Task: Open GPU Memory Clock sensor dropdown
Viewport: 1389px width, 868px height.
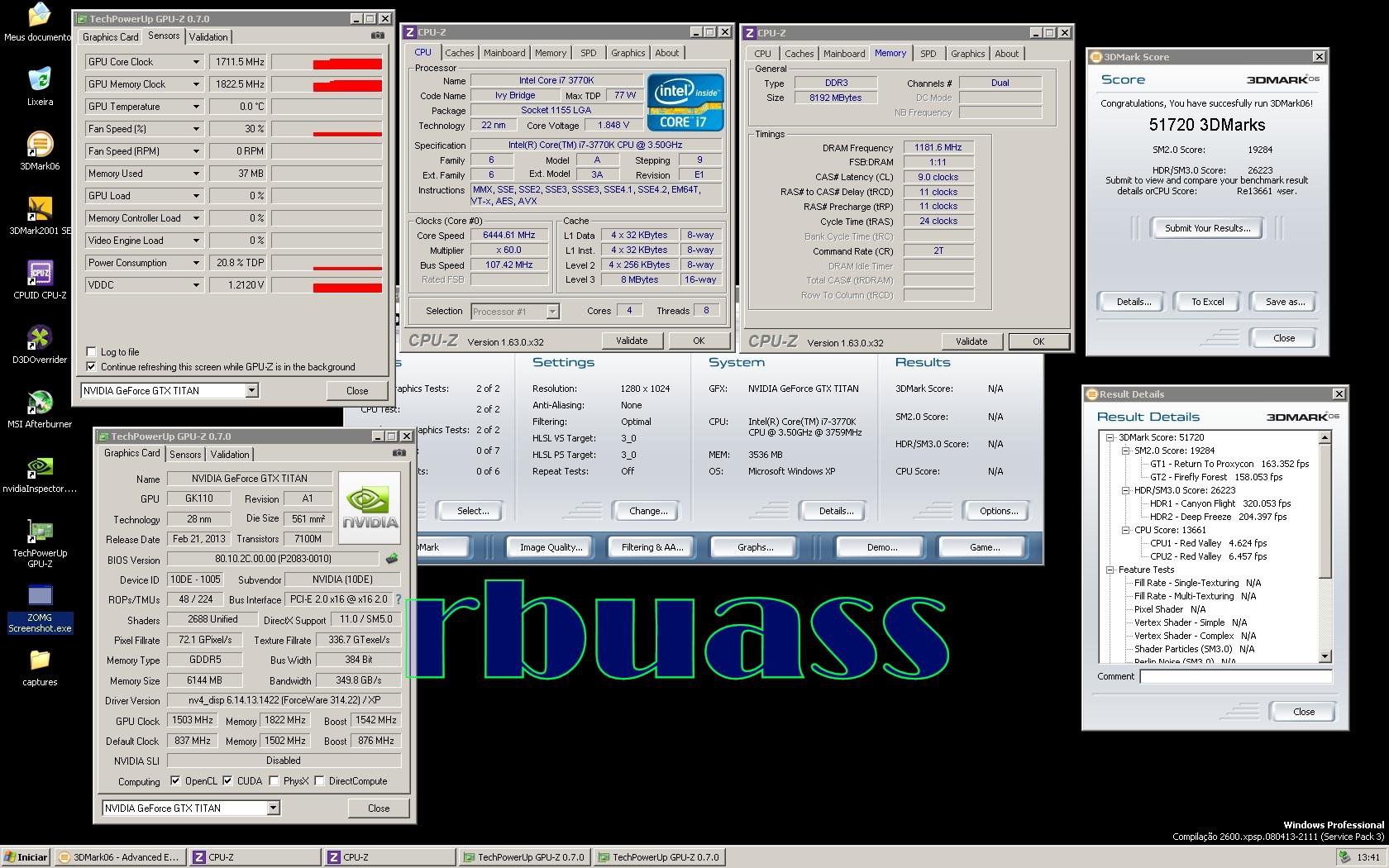Action: pos(196,84)
